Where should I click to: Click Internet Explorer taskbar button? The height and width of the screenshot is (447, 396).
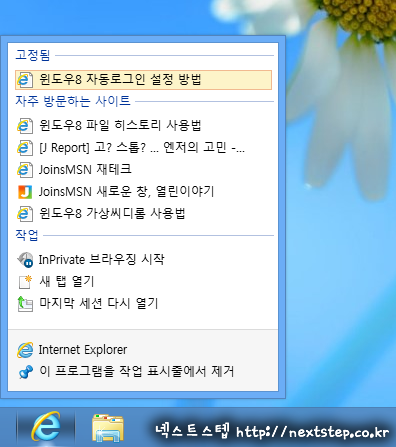coord(46,427)
